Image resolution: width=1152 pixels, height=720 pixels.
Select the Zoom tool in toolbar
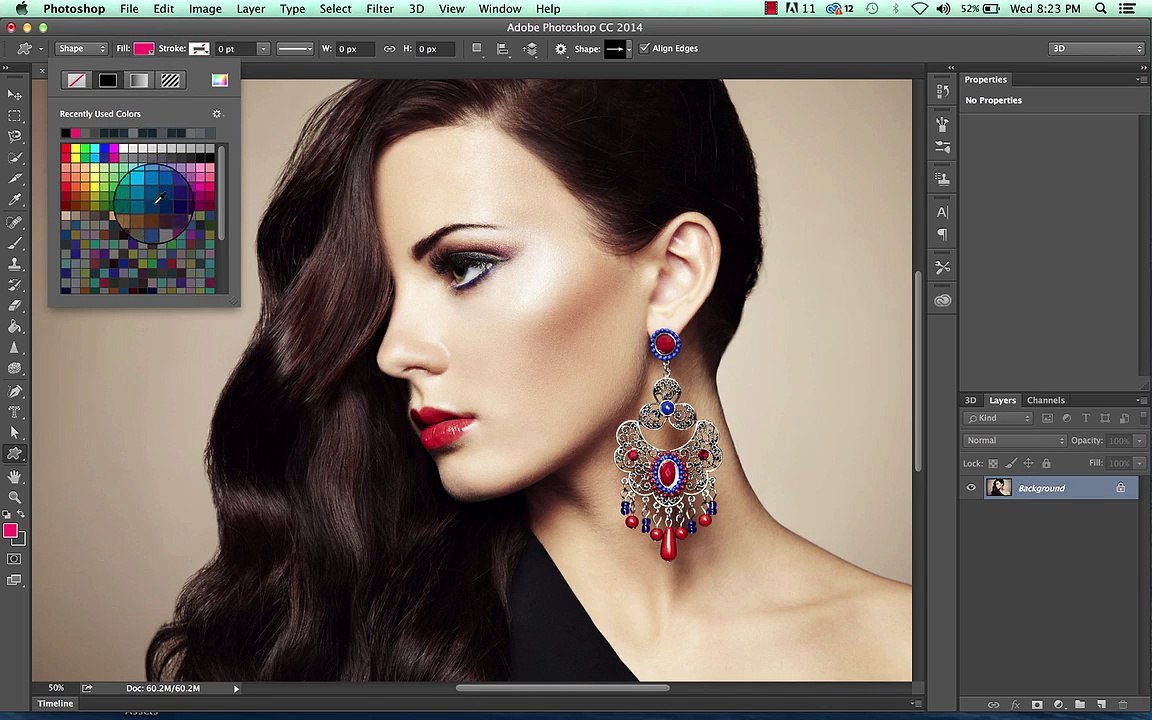coord(15,497)
